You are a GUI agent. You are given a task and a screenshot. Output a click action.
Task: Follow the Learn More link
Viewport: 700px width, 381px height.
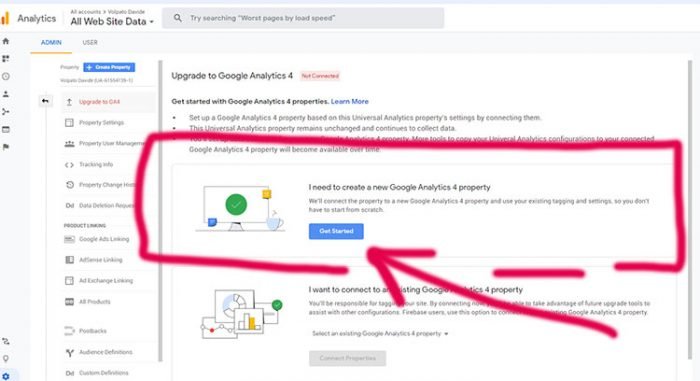coord(350,101)
